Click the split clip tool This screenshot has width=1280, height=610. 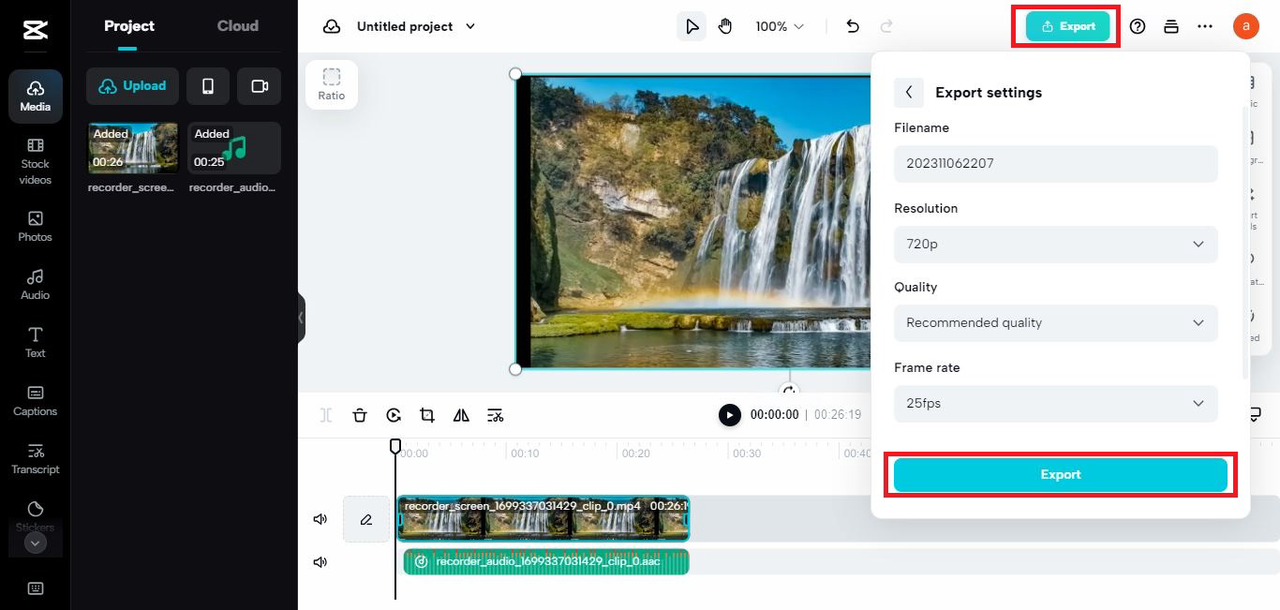[326, 415]
